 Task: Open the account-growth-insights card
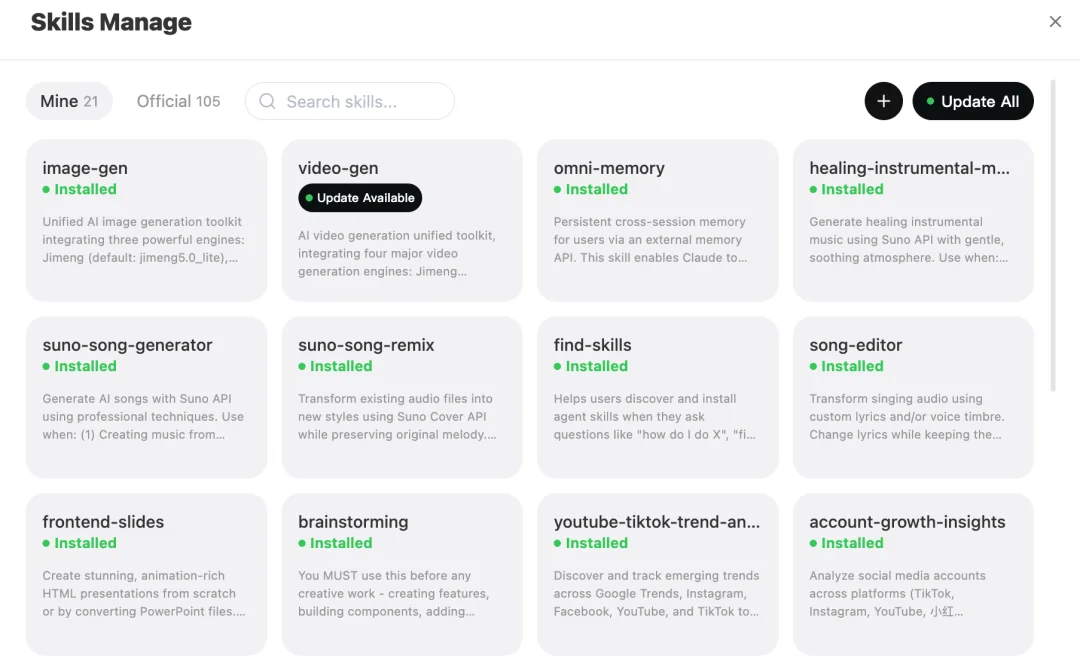pyautogui.click(x=913, y=574)
